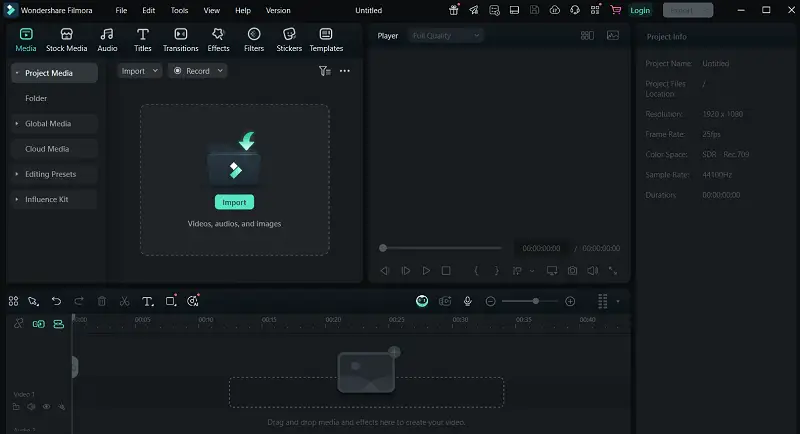Open the filter icon in media panel

(x=324, y=71)
